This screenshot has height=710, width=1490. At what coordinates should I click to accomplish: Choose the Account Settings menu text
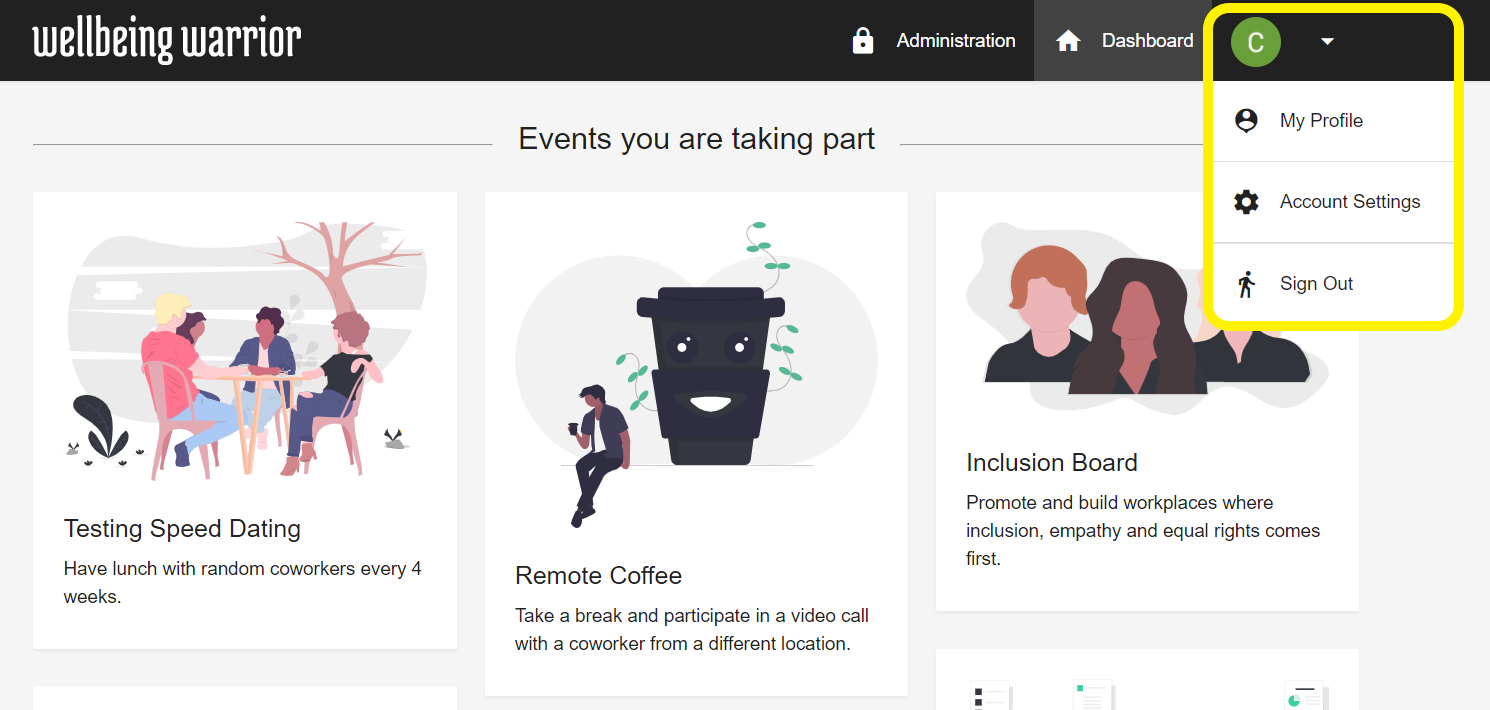pyautogui.click(x=1349, y=202)
